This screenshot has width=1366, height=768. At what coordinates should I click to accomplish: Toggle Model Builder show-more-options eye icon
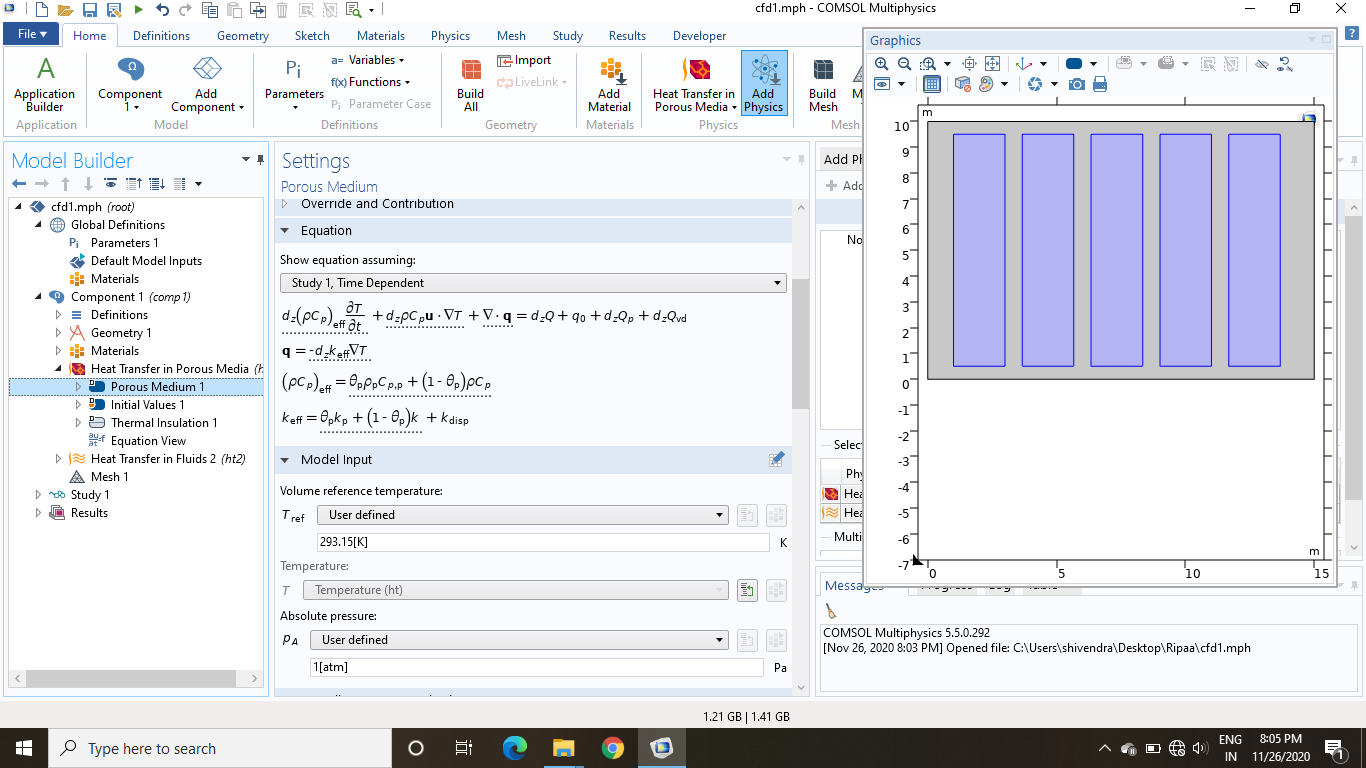pyautogui.click(x=110, y=184)
